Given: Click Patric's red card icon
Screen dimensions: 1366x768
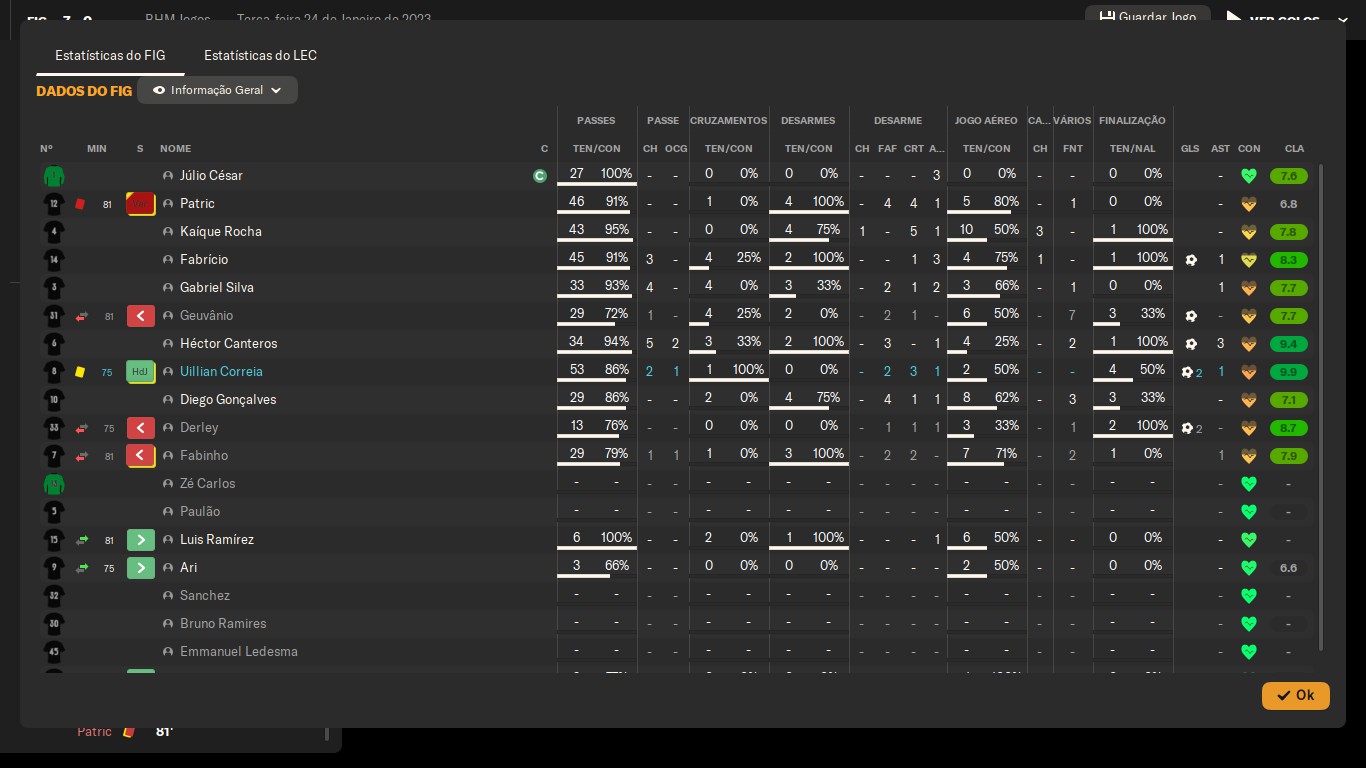Looking at the screenshot, I should pos(80,204).
